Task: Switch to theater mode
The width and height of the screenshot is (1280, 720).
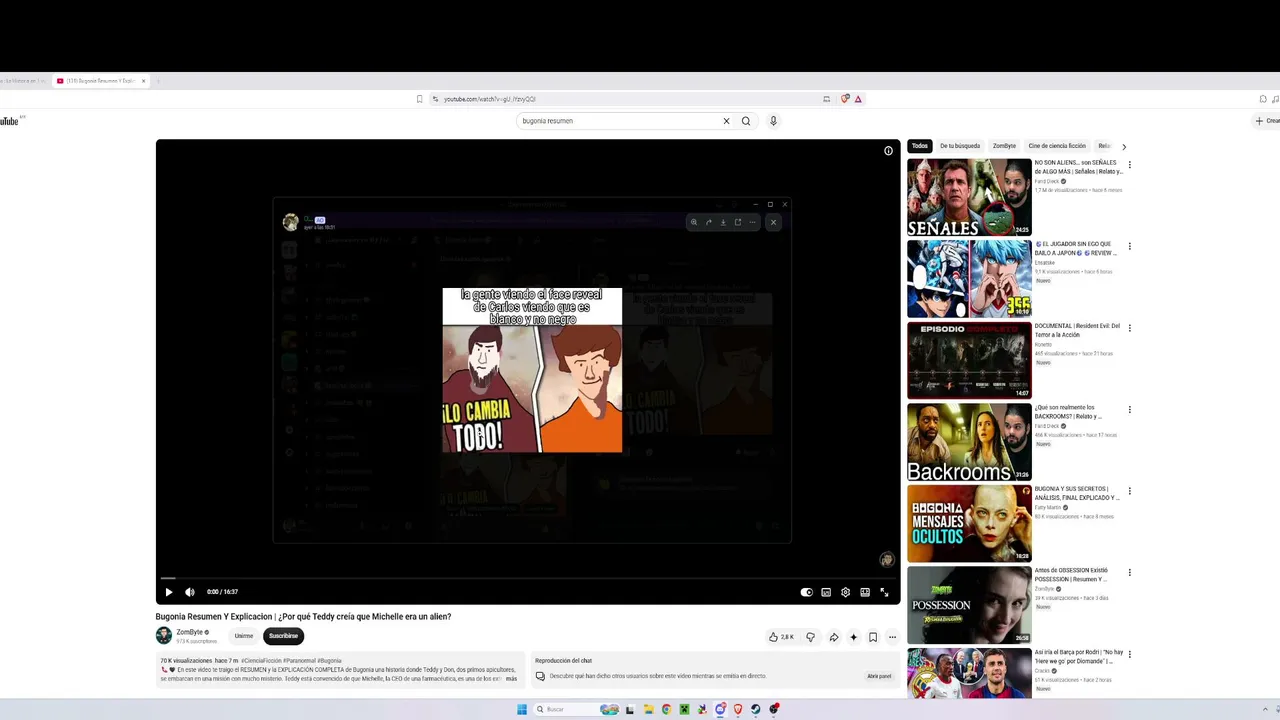Action: pyautogui.click(x=865, y=592)
